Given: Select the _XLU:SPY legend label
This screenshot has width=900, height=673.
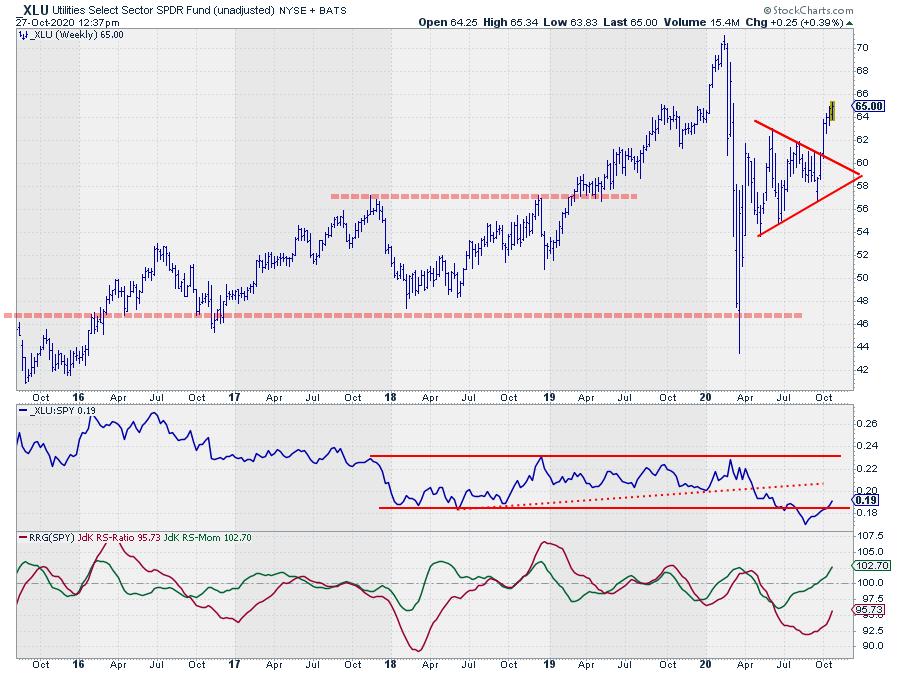Looking at the screenshot, I should pos(50,411).
